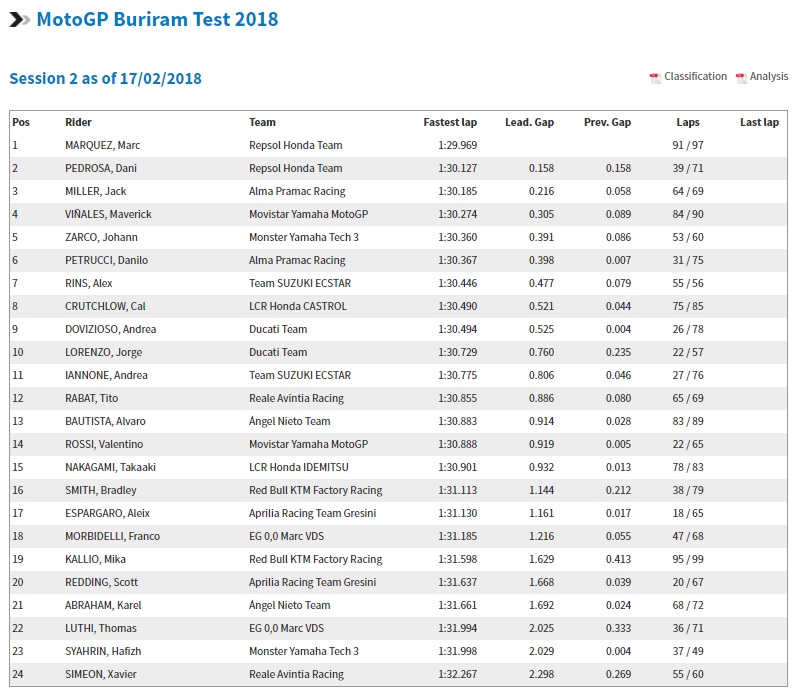Click previous gap value 0.007
The width and height of the screenshot is (796, 694).
pos(618,260)
